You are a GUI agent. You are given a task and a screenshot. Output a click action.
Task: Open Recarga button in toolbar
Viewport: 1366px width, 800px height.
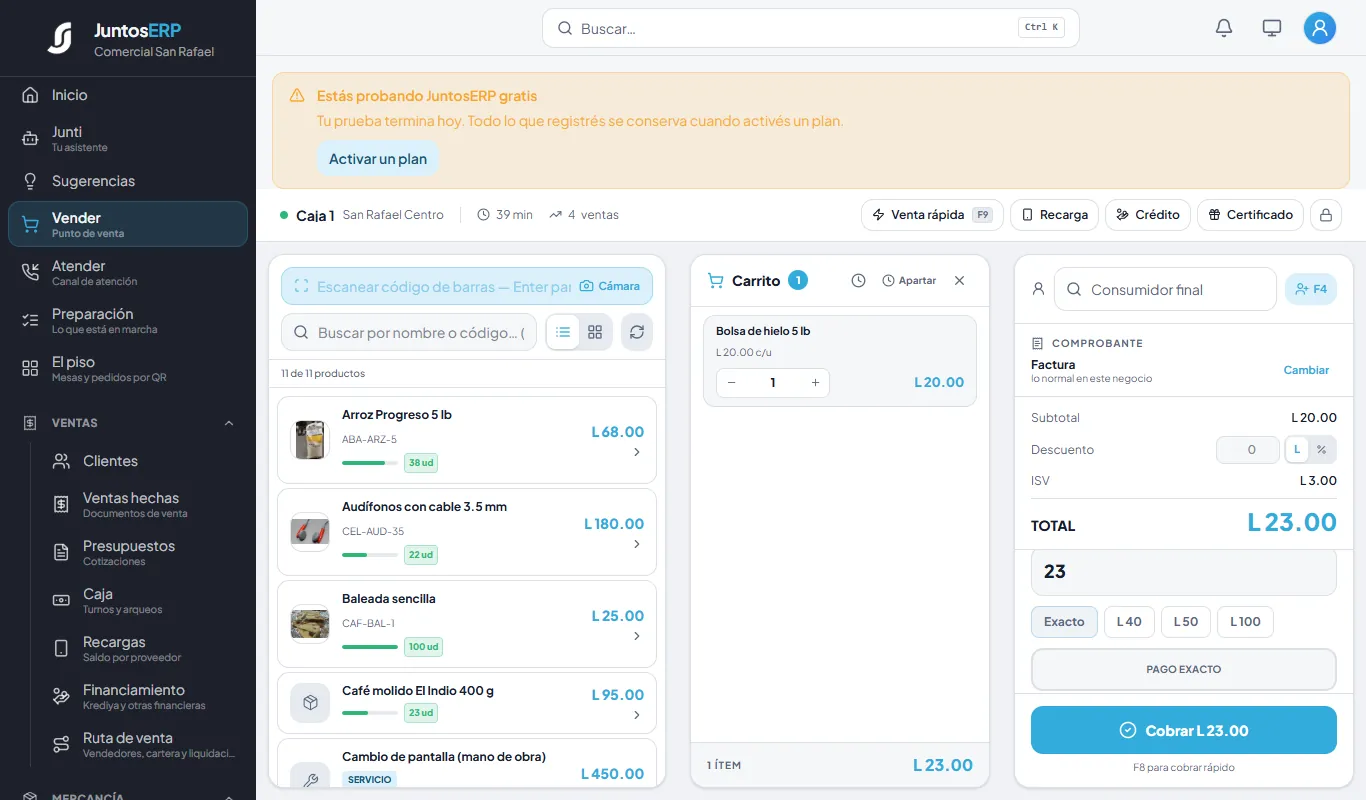coord(1054,215)
